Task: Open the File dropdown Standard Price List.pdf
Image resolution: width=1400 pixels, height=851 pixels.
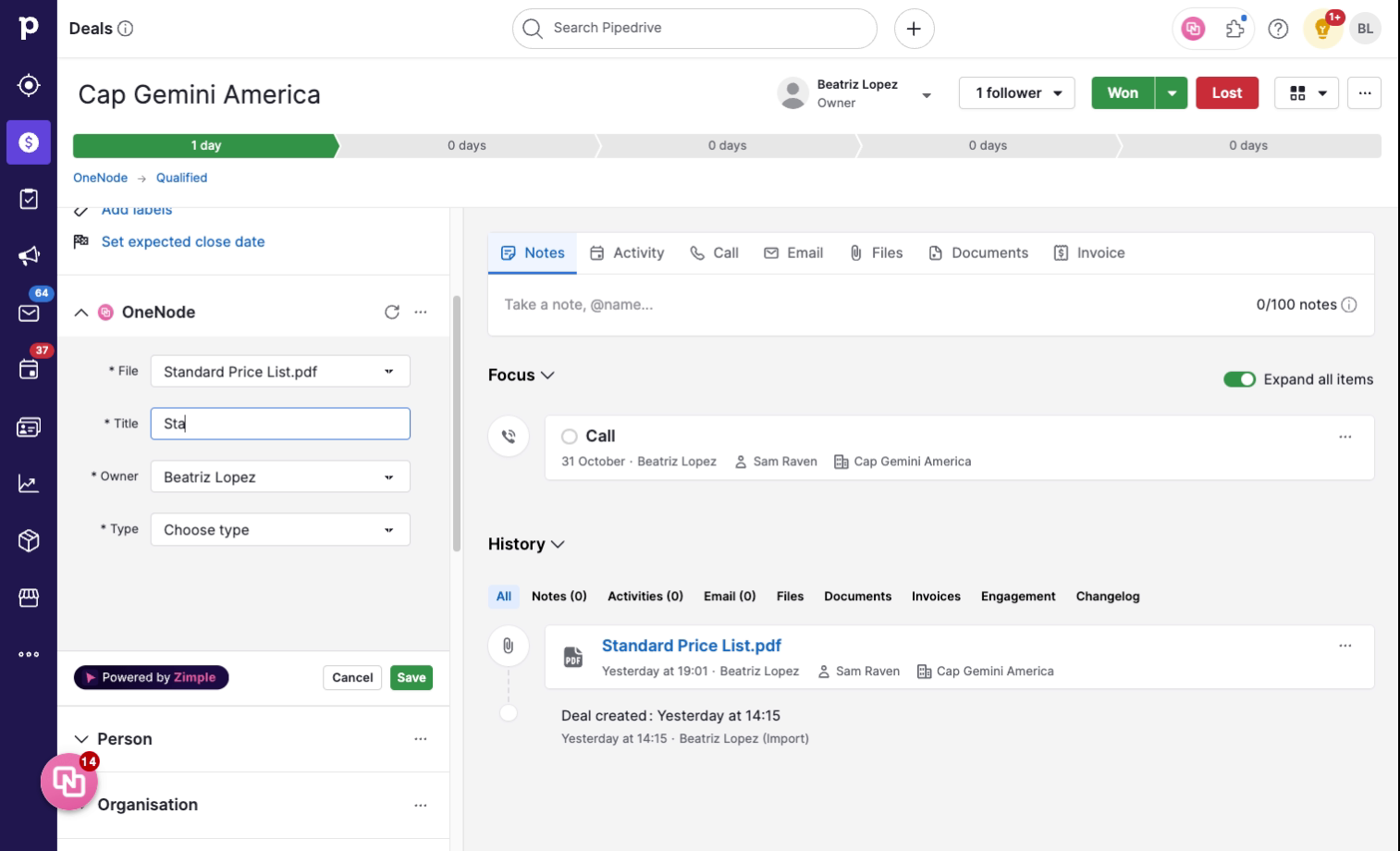Action: pyautogui.click(x=280, y=372)
